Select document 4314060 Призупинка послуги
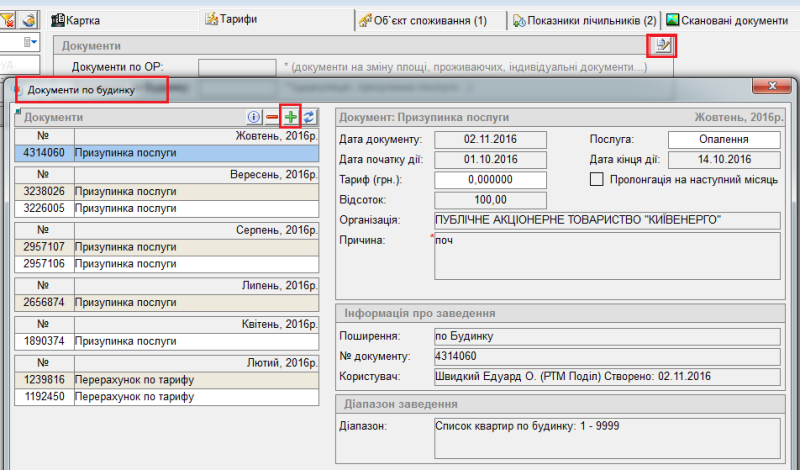The width and height of the screenshot is (800, 470). tap(166, 153)
